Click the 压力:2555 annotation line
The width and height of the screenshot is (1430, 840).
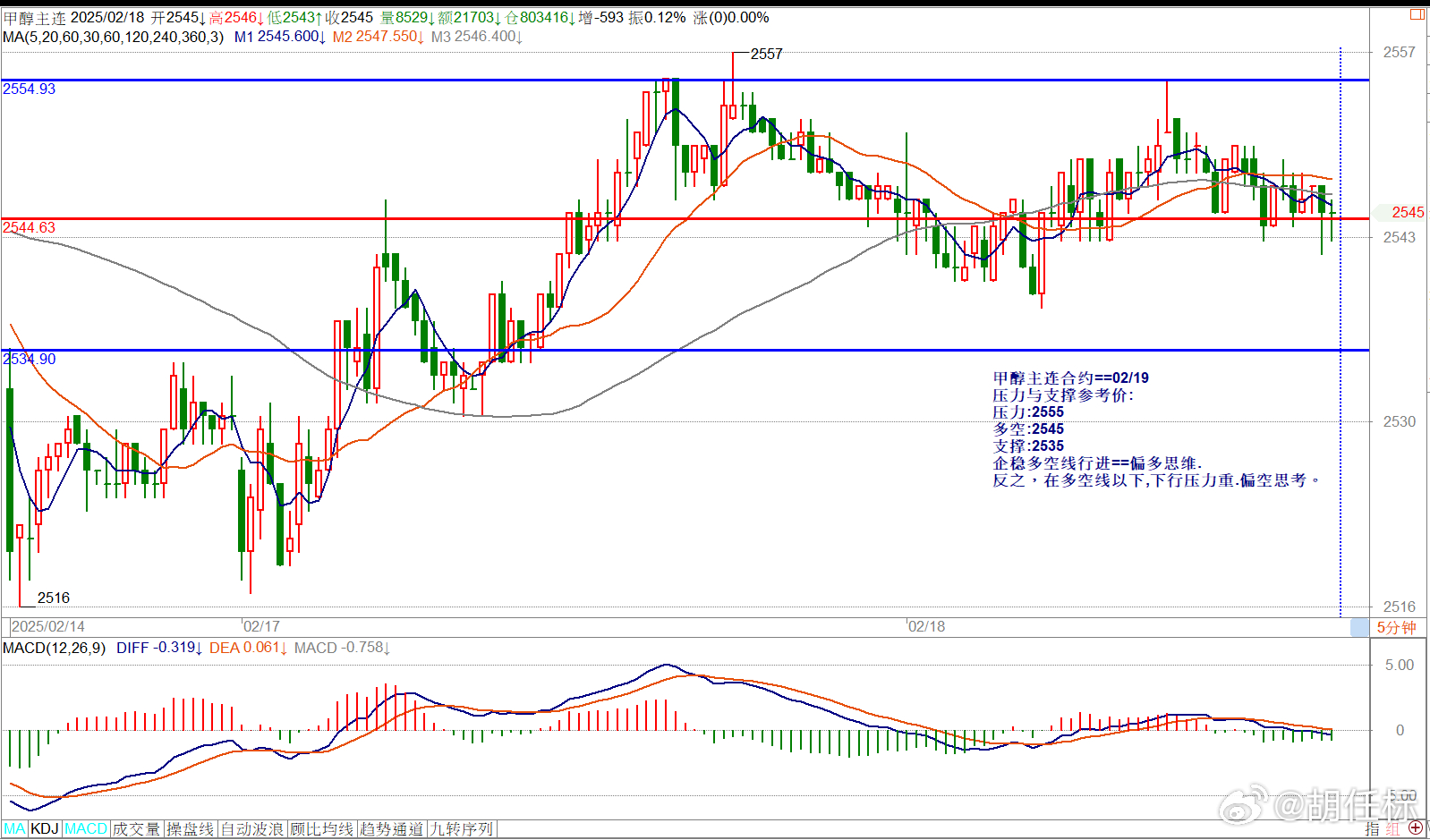(x=1028, y=412)
